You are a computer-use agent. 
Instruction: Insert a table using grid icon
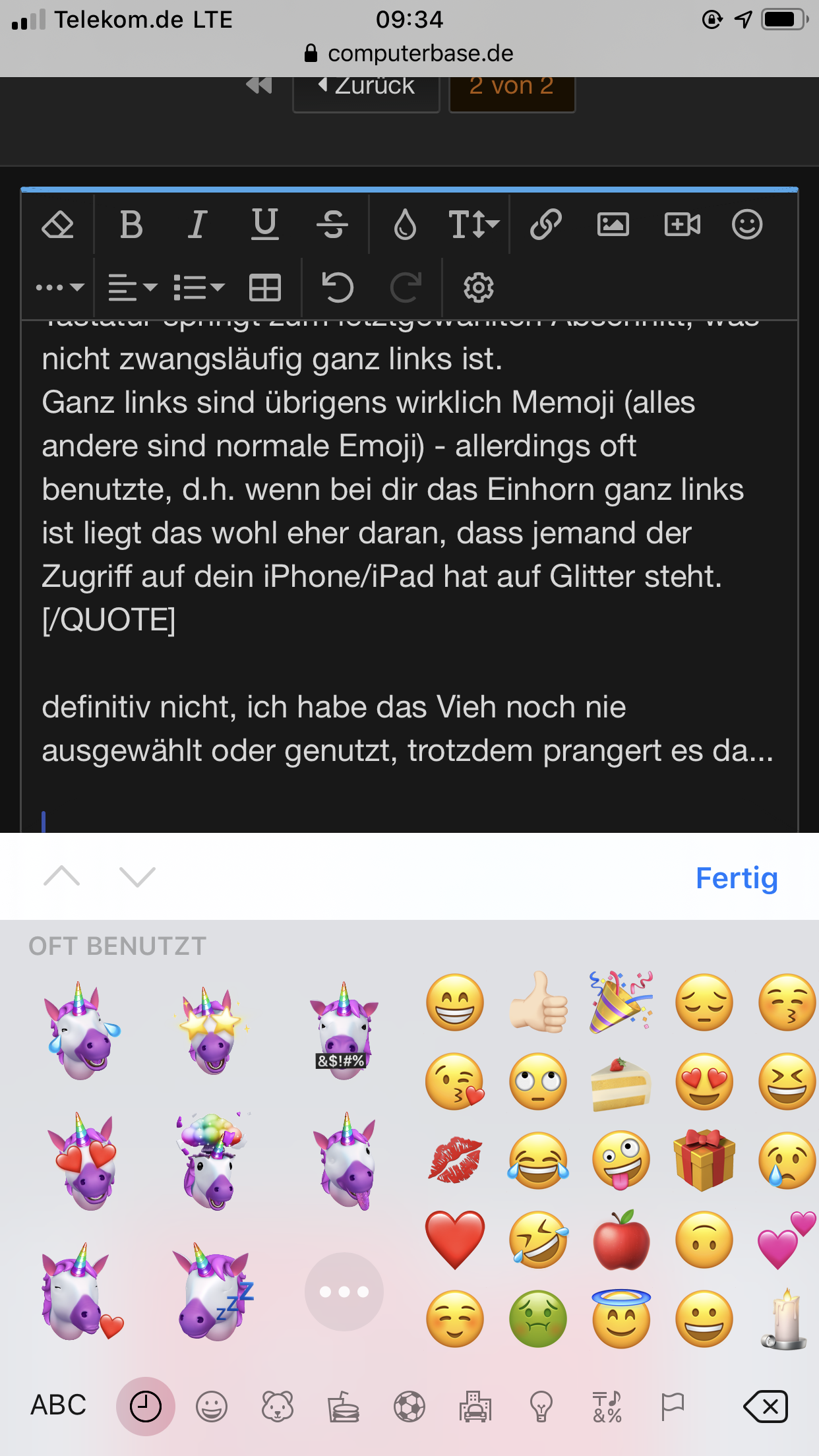click(265, 288)
